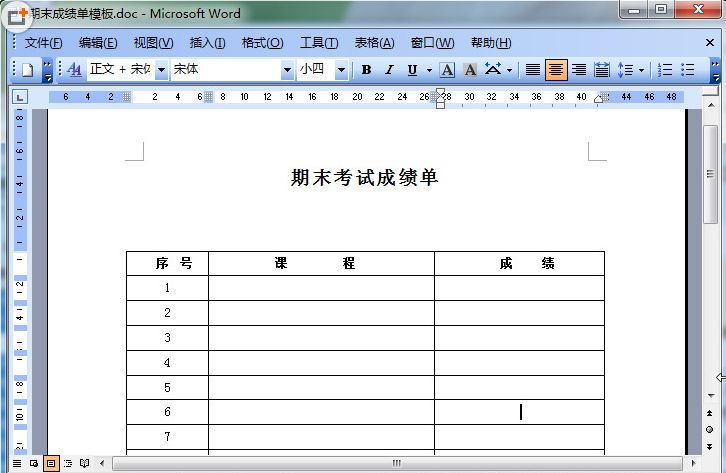Open Line Spacing dropdown arrow
This screenshot has height=473, width=726.
point(641,70)
